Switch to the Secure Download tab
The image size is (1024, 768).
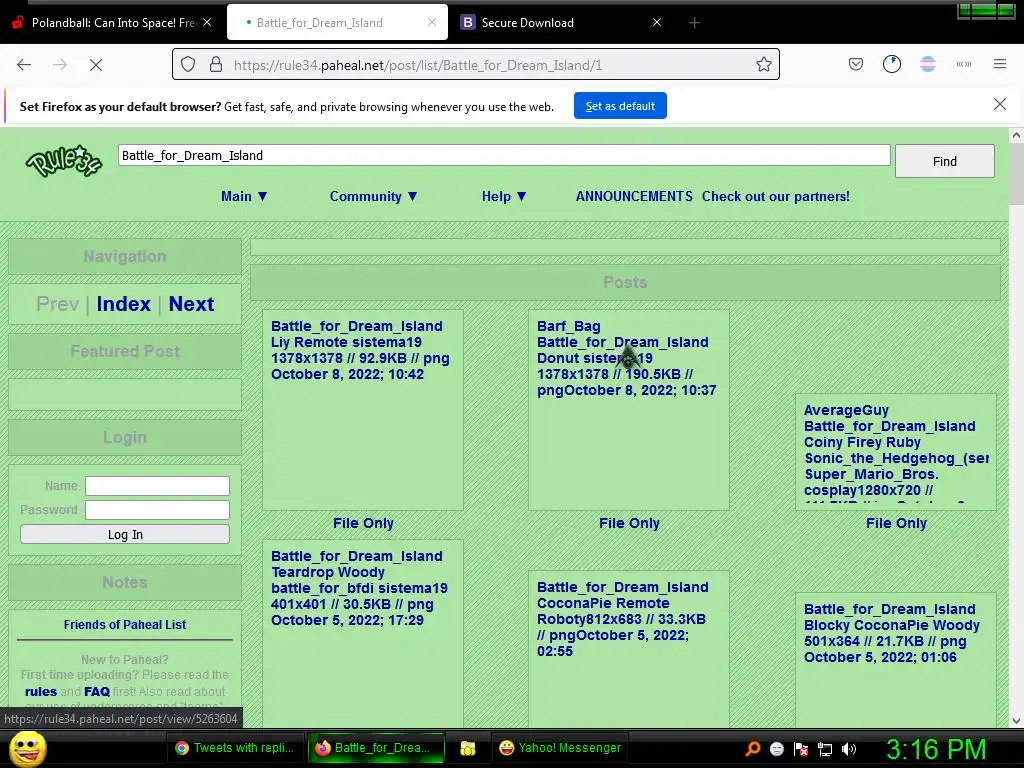(562, 22)
